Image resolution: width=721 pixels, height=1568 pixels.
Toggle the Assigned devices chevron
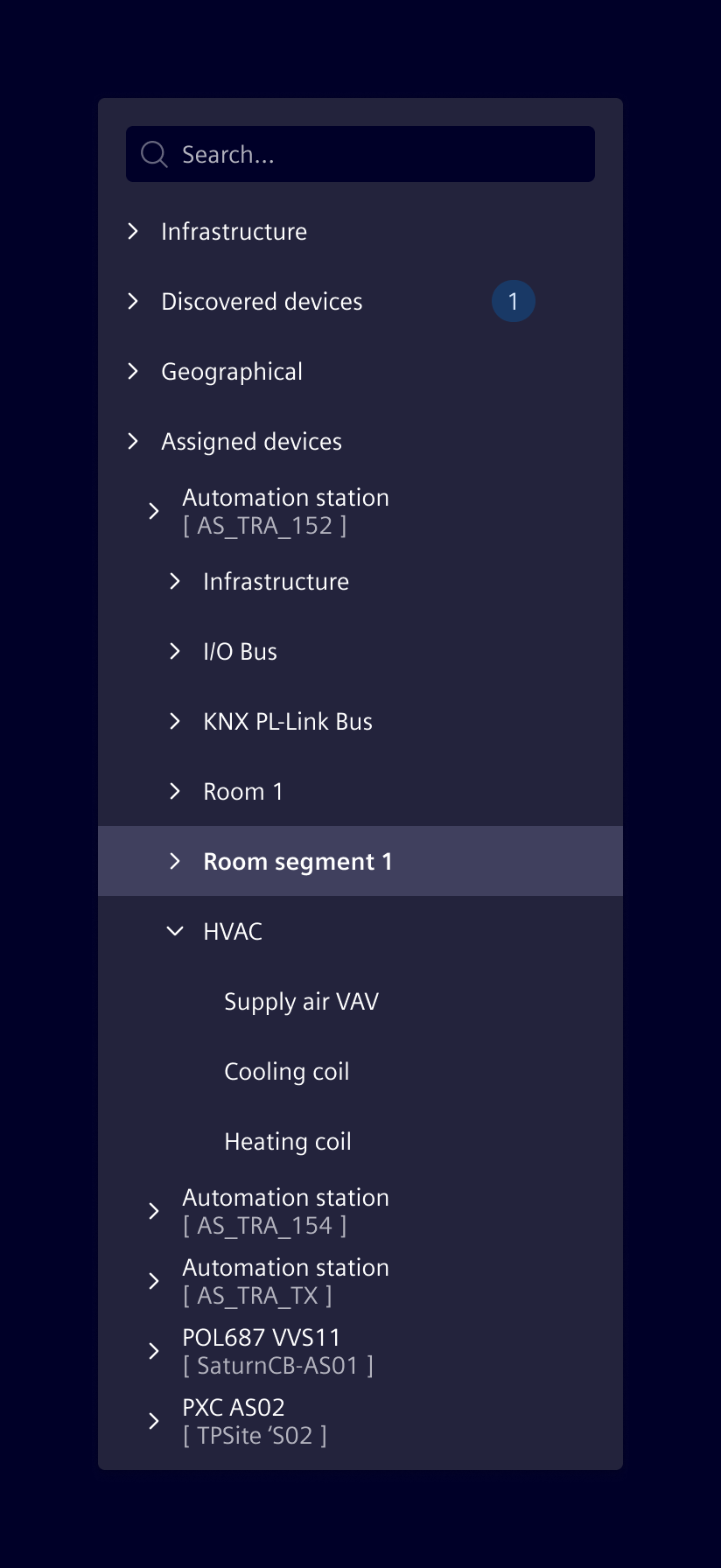133,441
